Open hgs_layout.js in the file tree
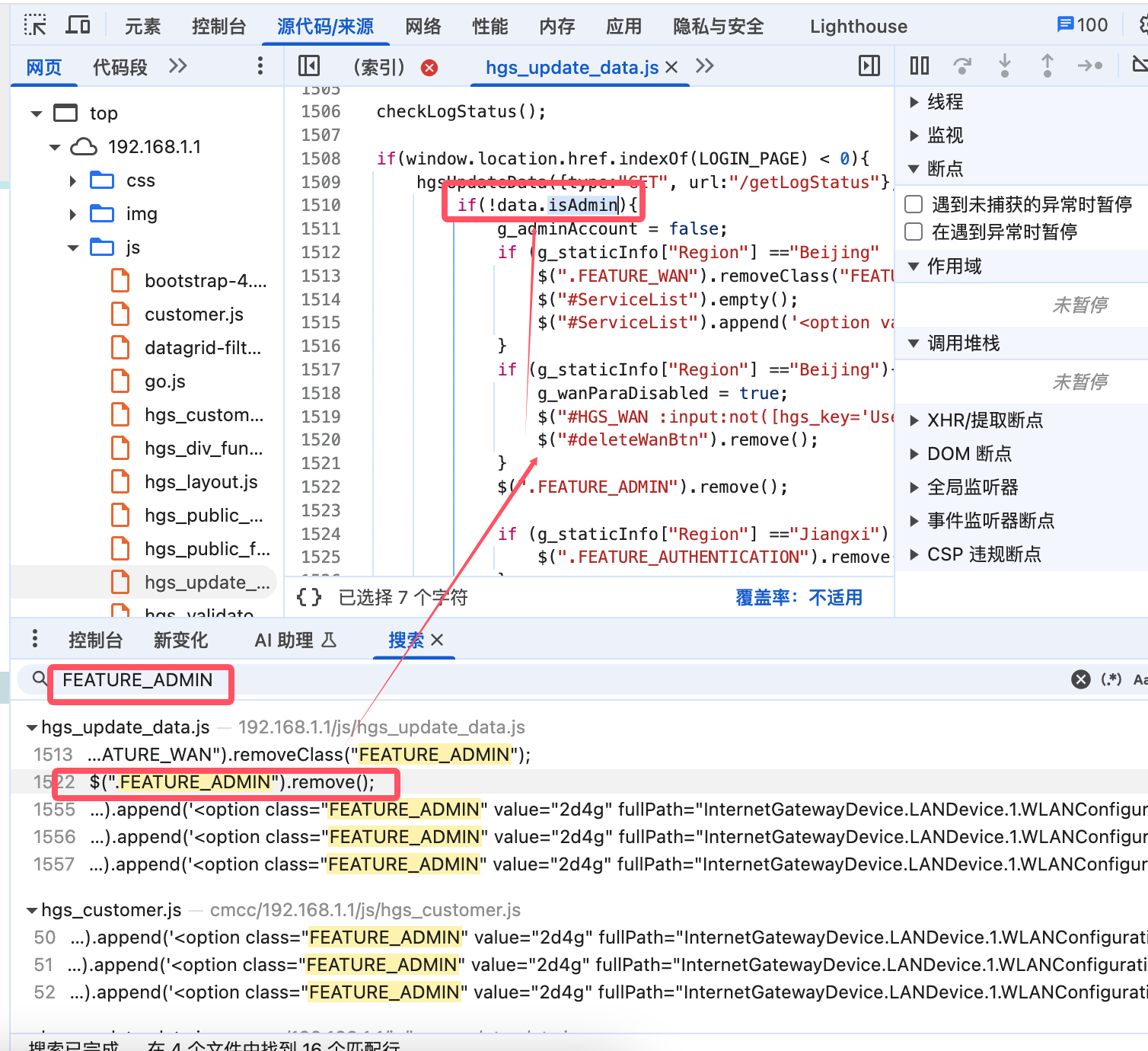Image resolution: width=1148 pixels, height=1051 pixels. pos(201,482)
